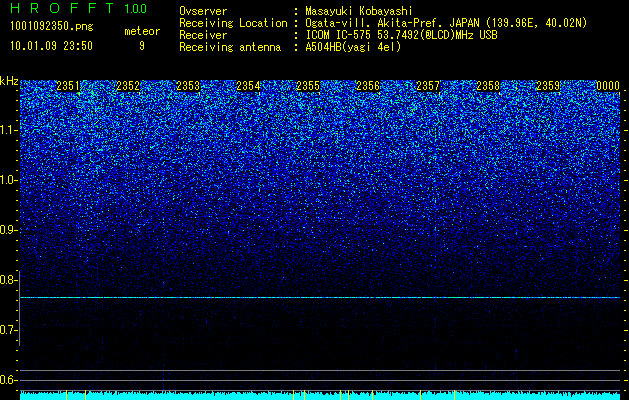Click the 0.9 kHz axis label
Image resolution: width=629 pixels, height=400 pixels.
coord(7,230)
